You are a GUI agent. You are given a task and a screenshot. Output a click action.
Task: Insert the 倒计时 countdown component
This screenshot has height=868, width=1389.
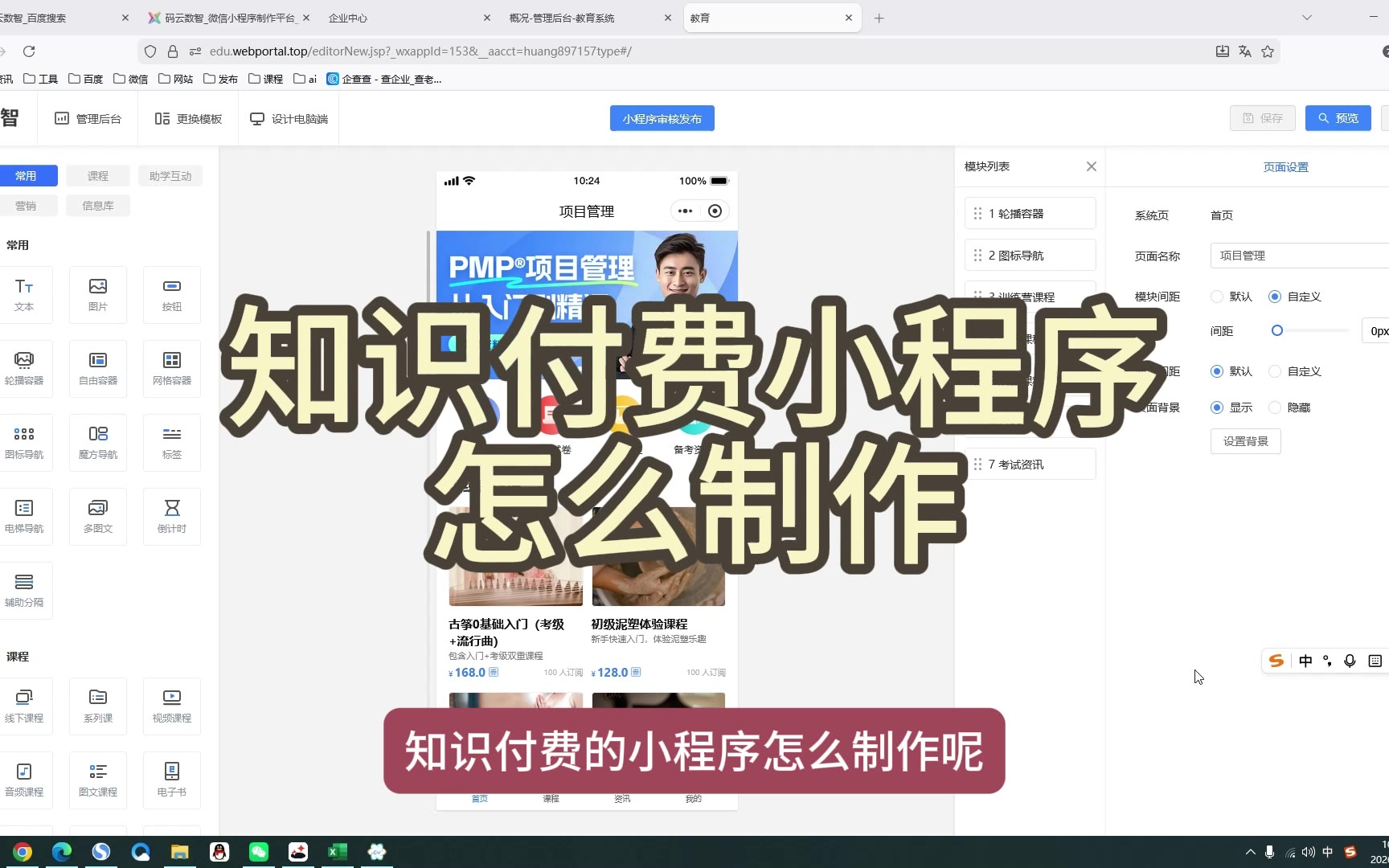pos(172,517)
